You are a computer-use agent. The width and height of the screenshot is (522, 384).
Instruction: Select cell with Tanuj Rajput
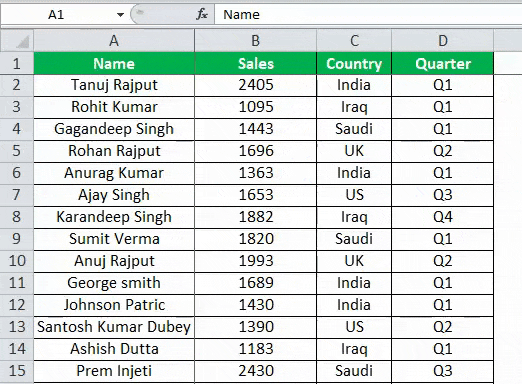click(114, 85)
